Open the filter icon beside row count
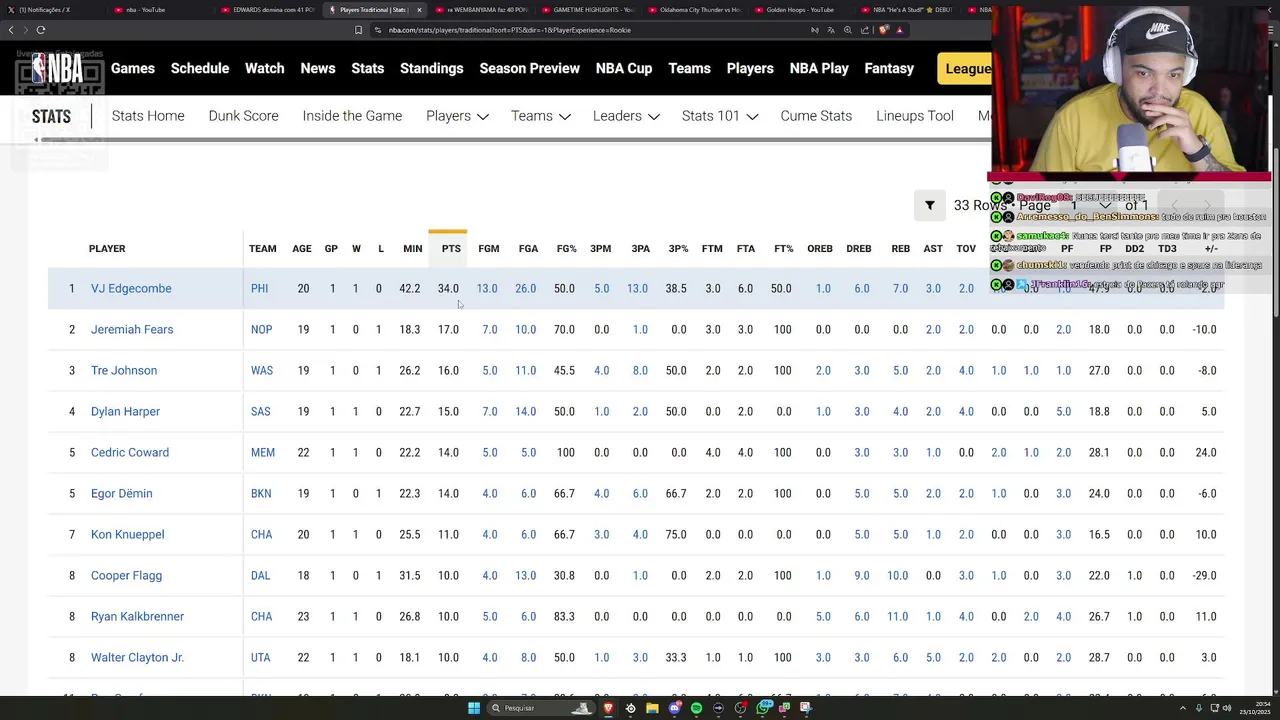Image resolution: width=1280 pixels, height=720 pixels. pos(930,205)
